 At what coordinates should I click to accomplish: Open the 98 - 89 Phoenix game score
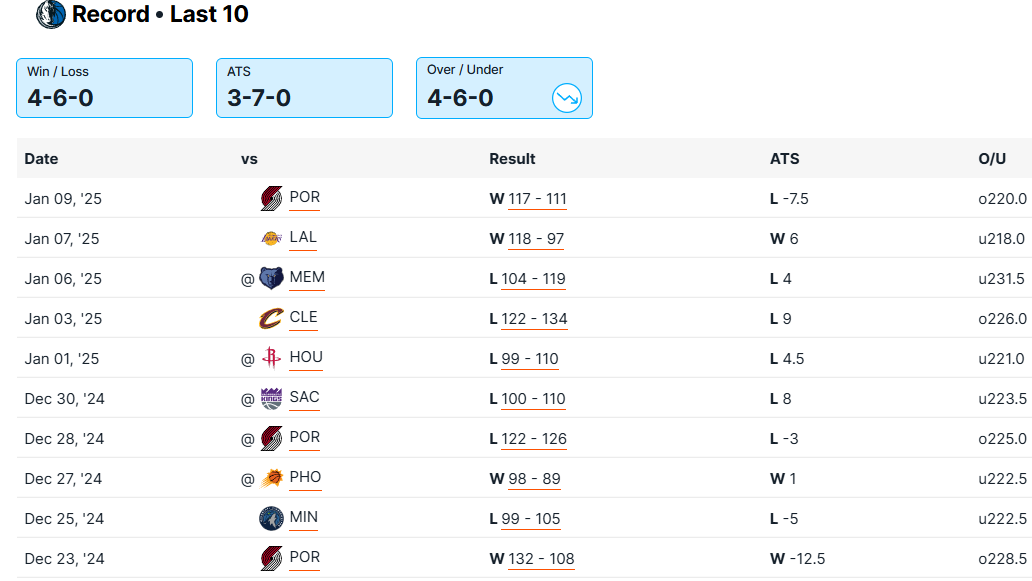(534, 479)
